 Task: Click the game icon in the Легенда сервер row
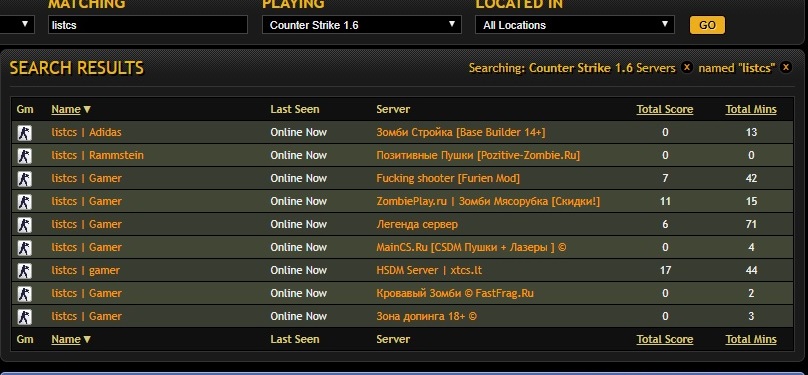[x=24, y=225]
